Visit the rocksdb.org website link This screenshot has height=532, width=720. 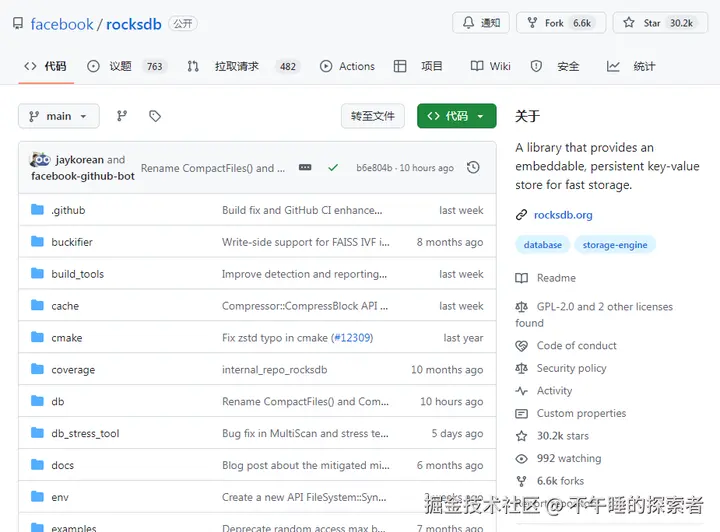tap(563, 215)
